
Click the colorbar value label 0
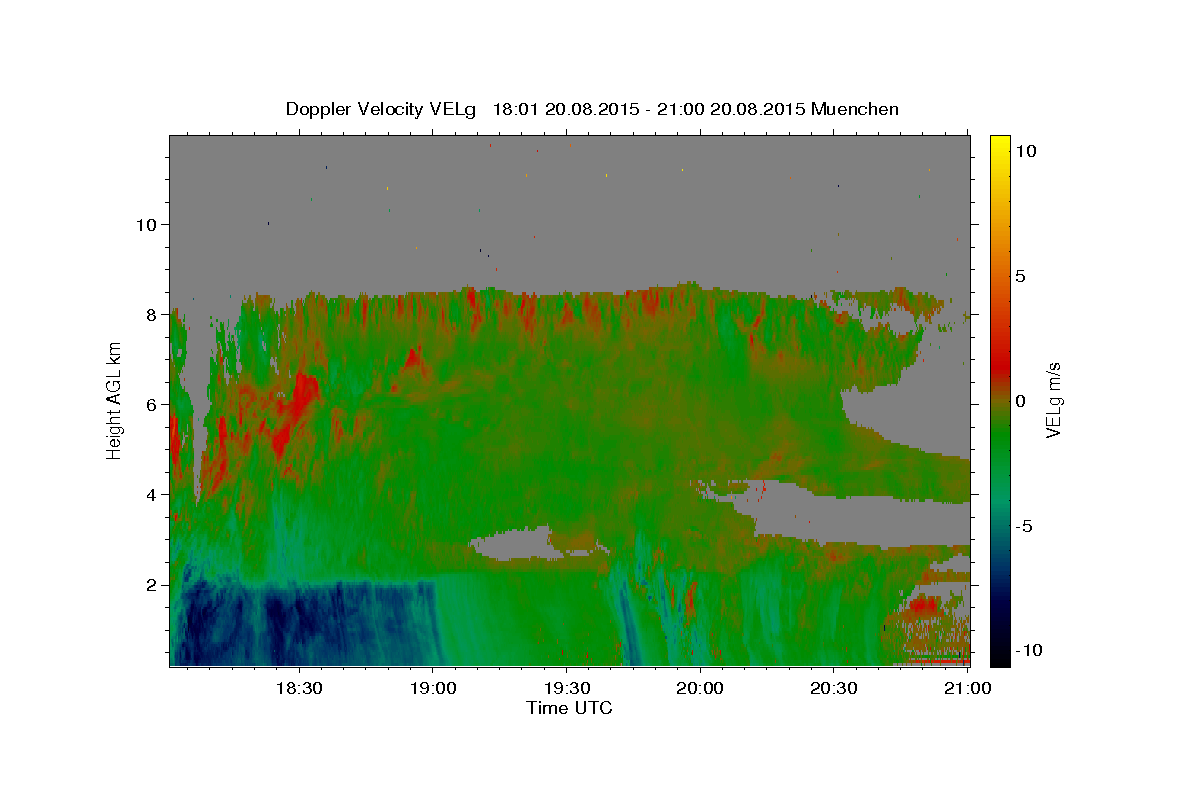tap(1020, 401)
